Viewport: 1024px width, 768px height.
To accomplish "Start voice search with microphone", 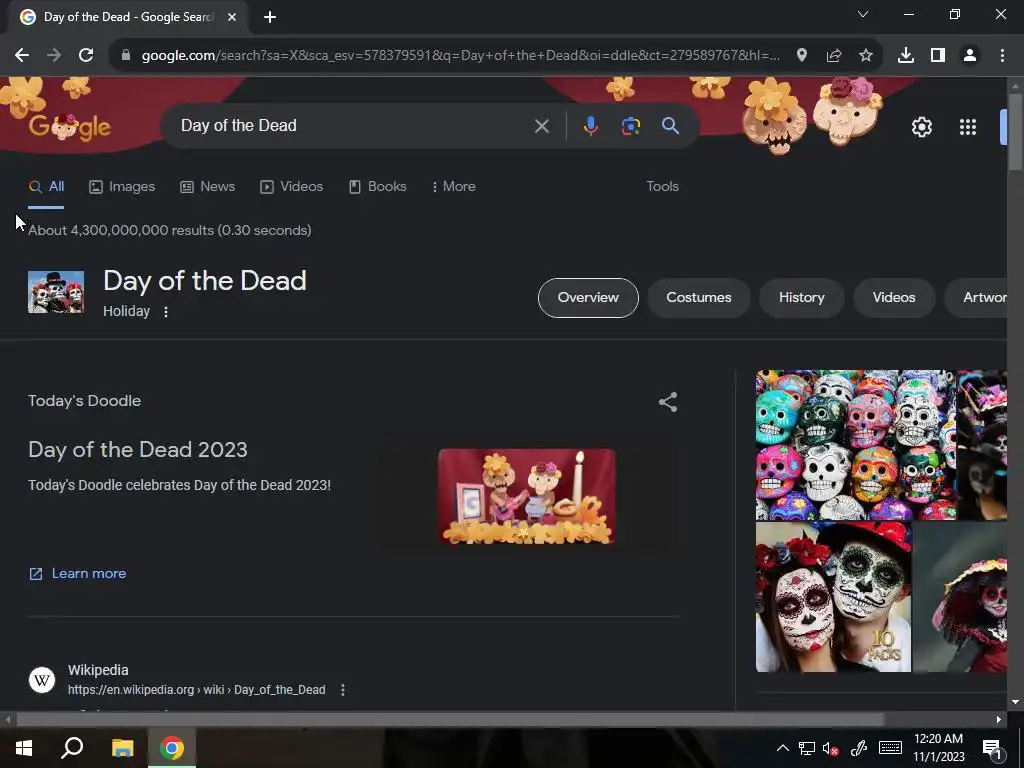I will 590,126.
